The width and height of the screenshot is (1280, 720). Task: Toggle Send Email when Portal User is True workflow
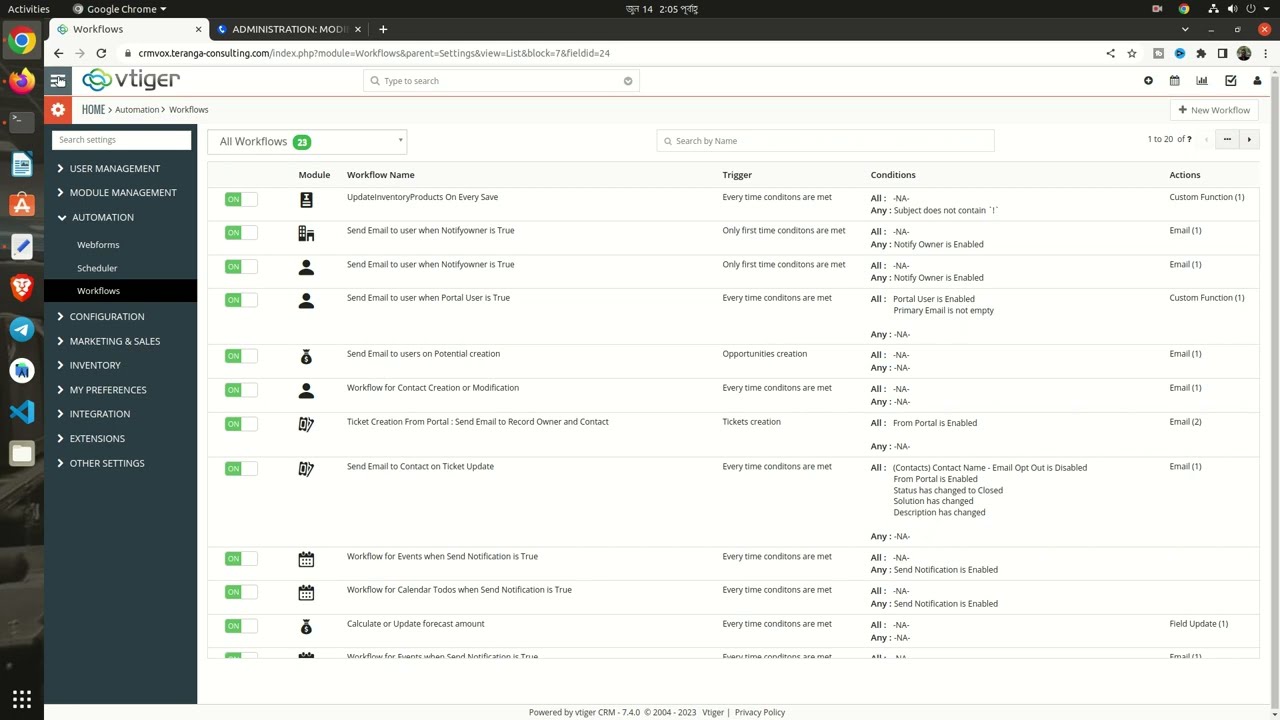click(241, 300)
